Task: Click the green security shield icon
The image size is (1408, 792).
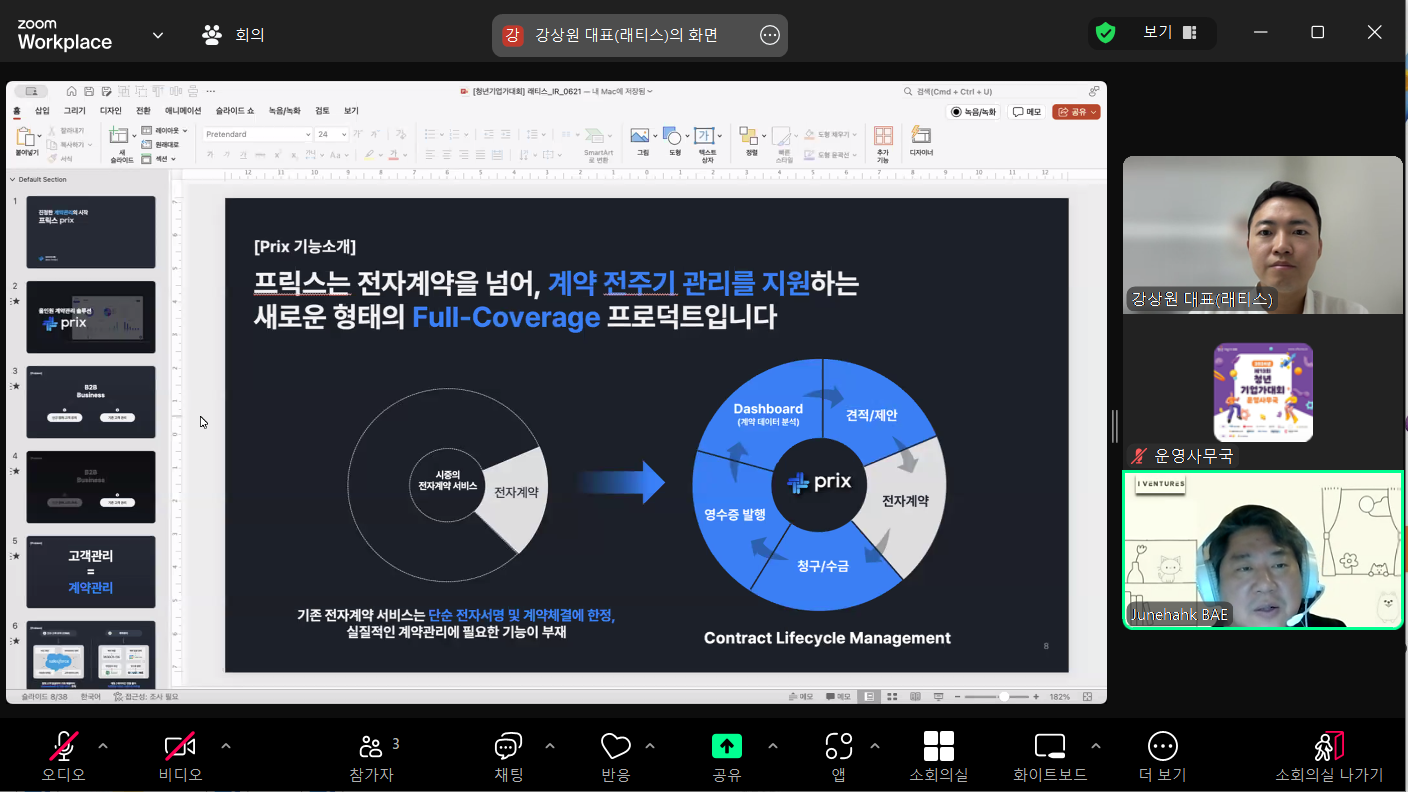Action: (x=1105, y=33)
